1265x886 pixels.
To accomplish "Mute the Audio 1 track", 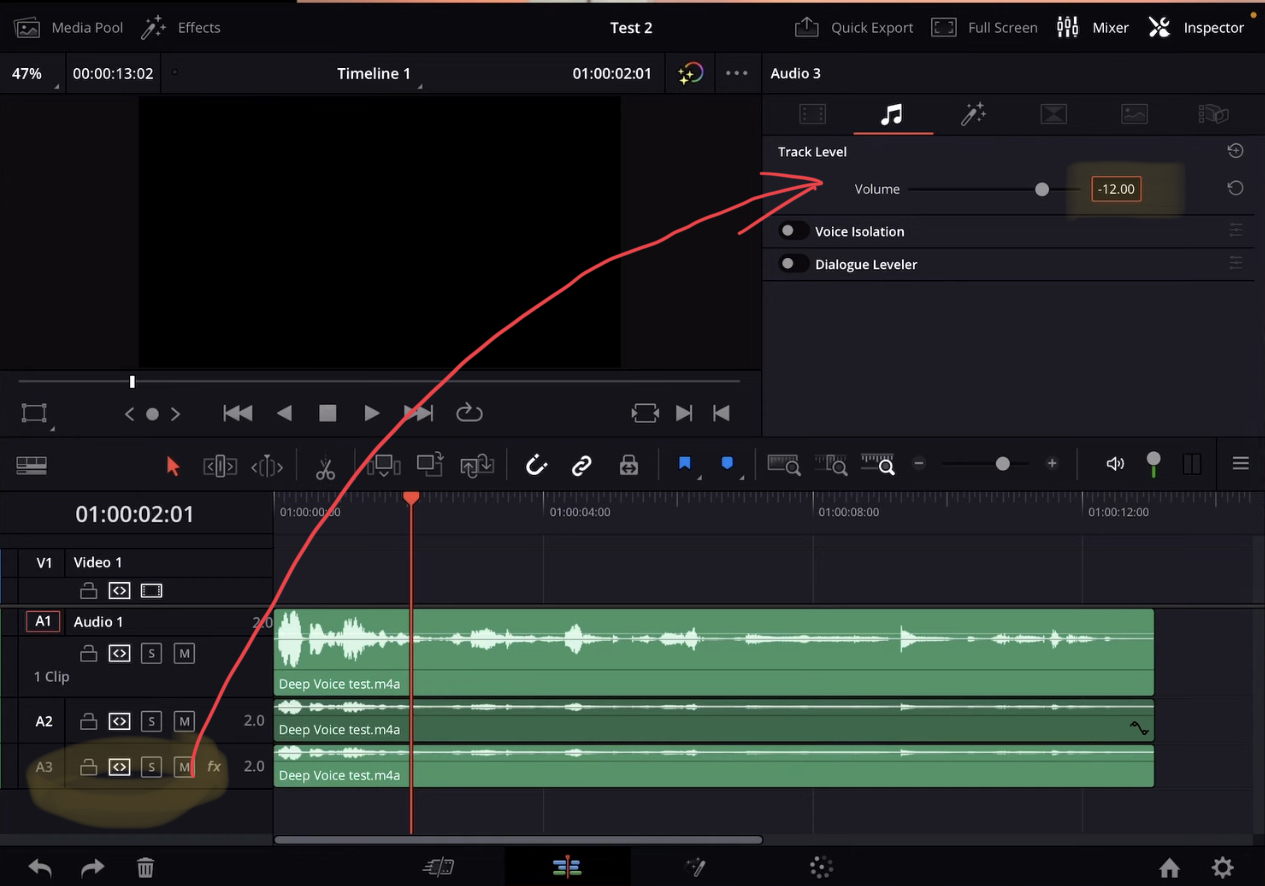I will point(184,653).
